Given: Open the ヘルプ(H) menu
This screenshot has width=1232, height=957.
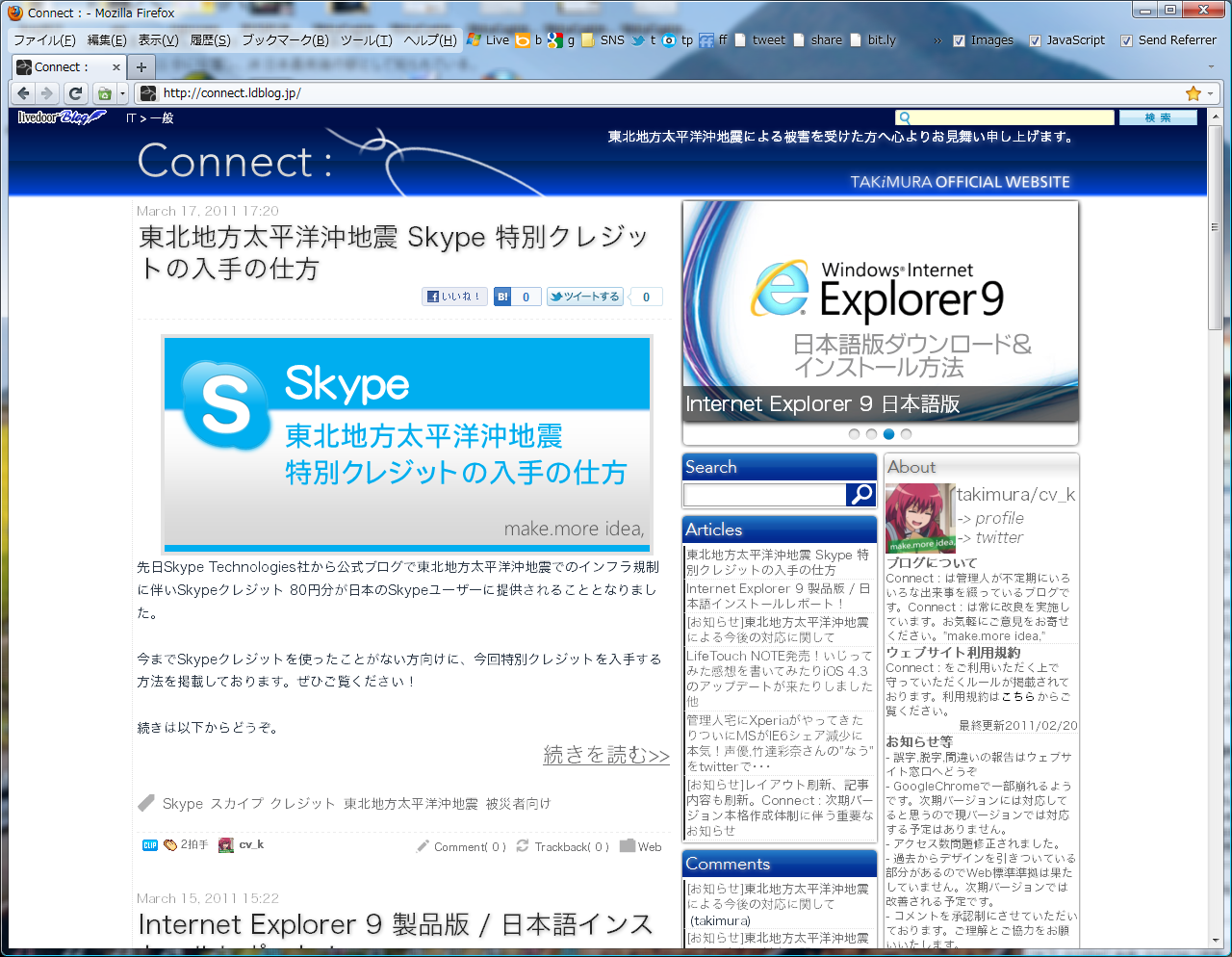Looking at the screenshot, I should click(430, 40).
